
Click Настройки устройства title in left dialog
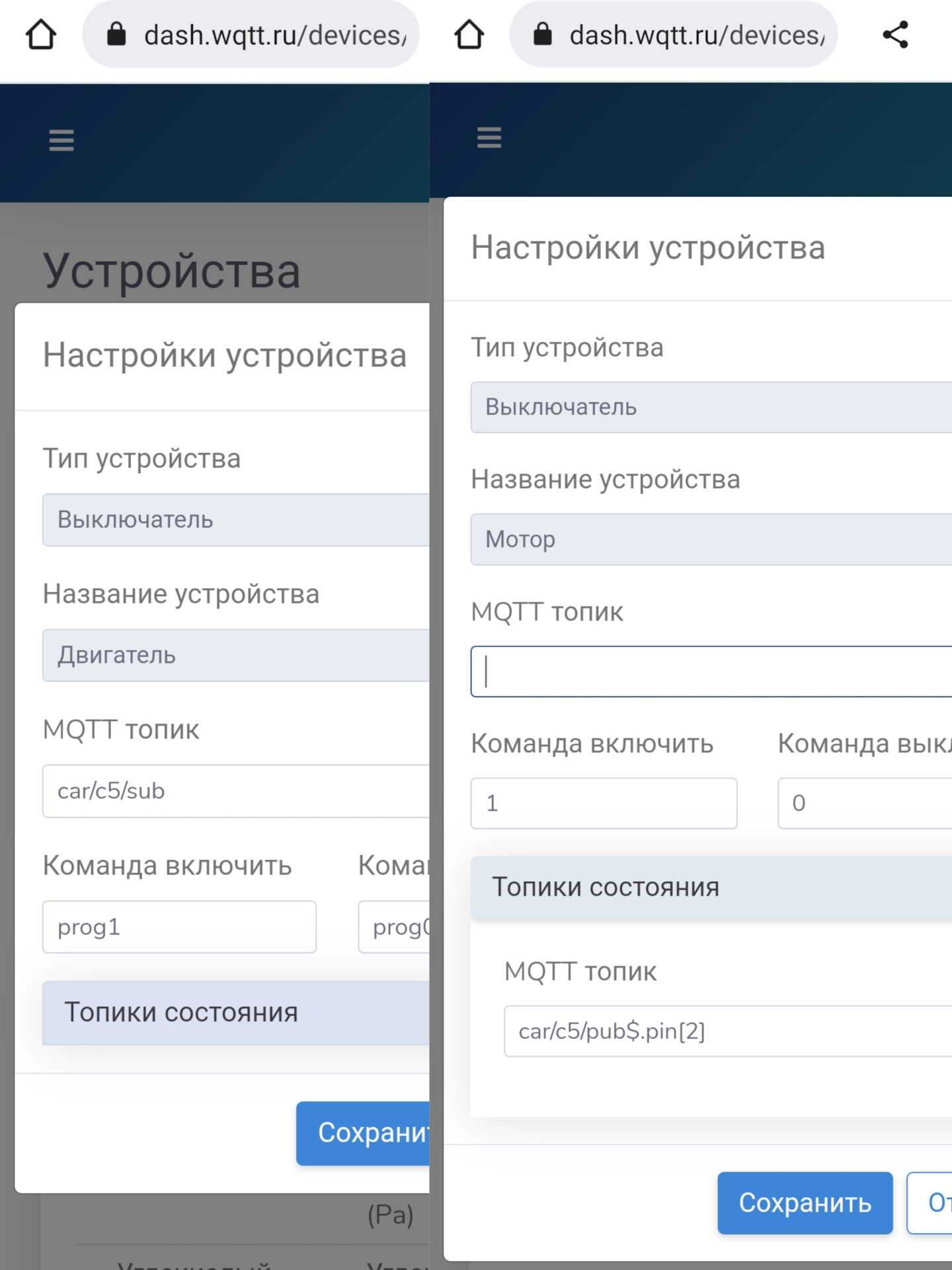pyautogui.click(x=225, y=355)
